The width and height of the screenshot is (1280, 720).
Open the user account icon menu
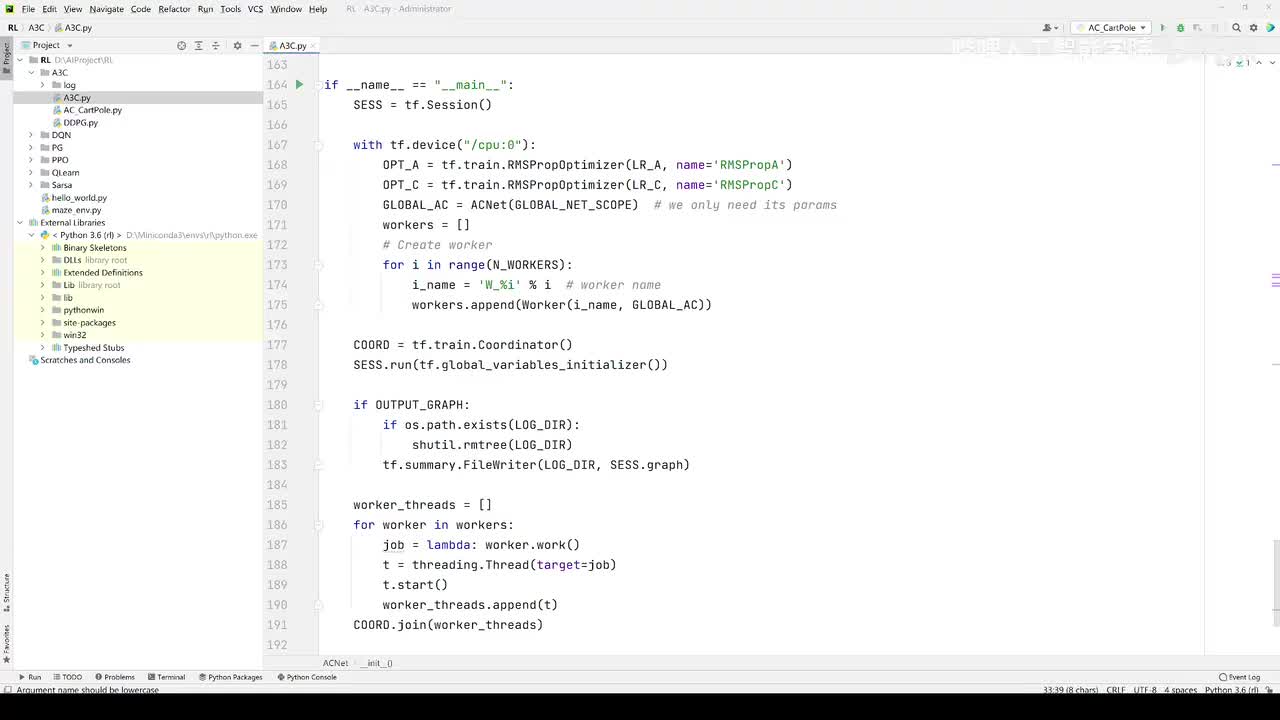click(x=1050, y=28)
